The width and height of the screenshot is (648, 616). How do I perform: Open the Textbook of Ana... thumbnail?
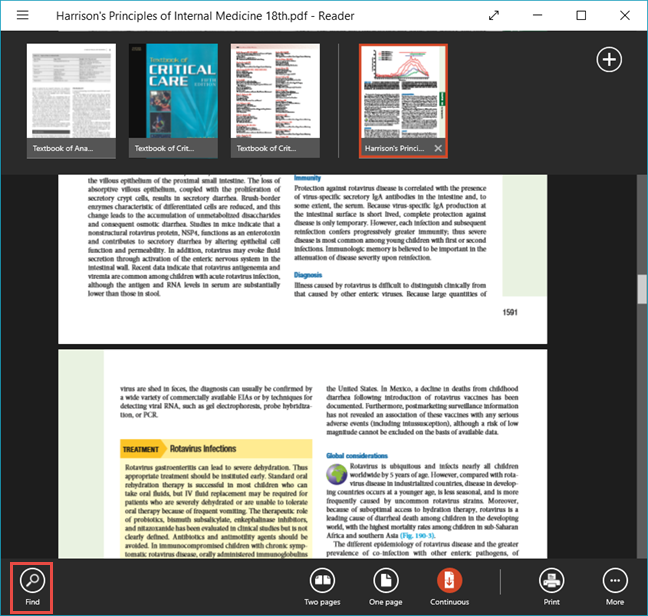[71, 101]
